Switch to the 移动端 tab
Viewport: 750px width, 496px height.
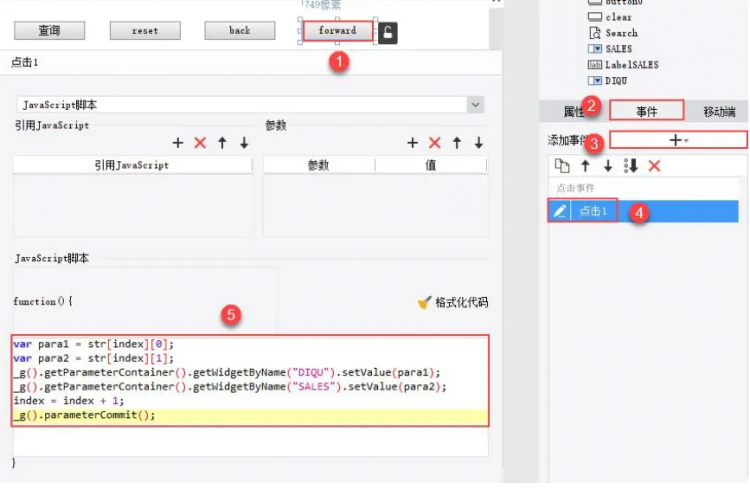(x=719, y=112)
